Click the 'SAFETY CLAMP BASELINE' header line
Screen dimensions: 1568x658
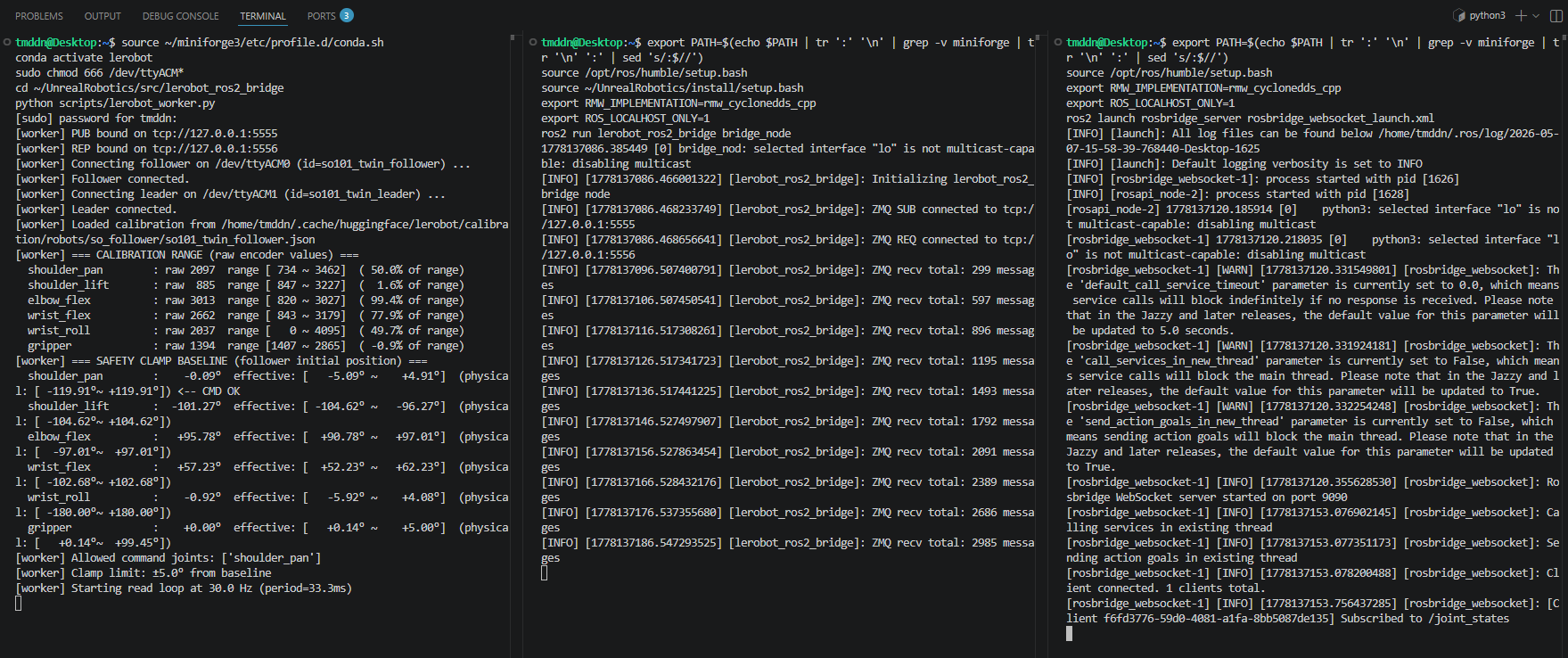[x=221, y=360]
